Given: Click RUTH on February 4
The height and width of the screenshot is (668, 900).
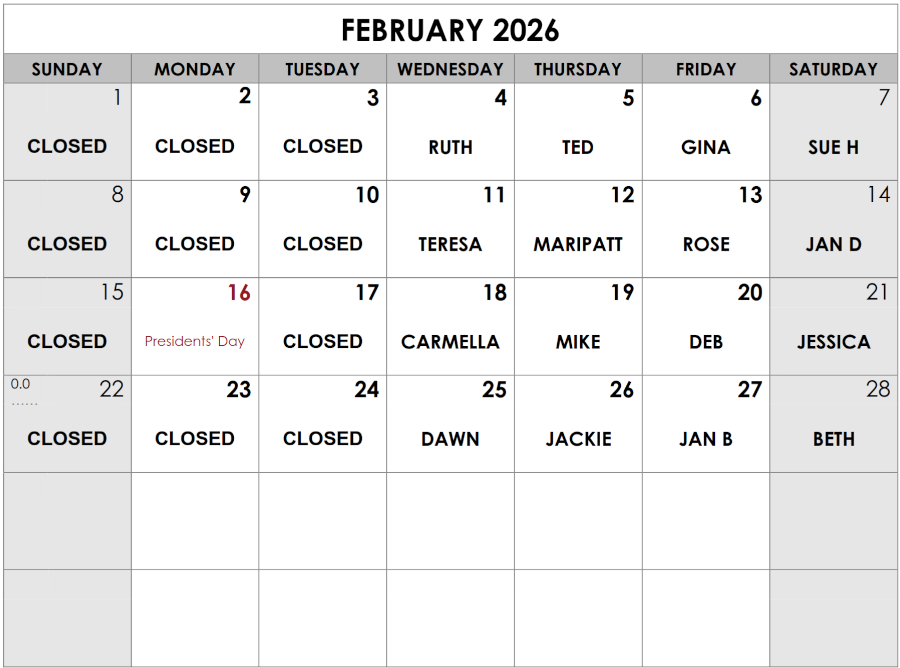Looking at the screenshot, I should (450, 147).
